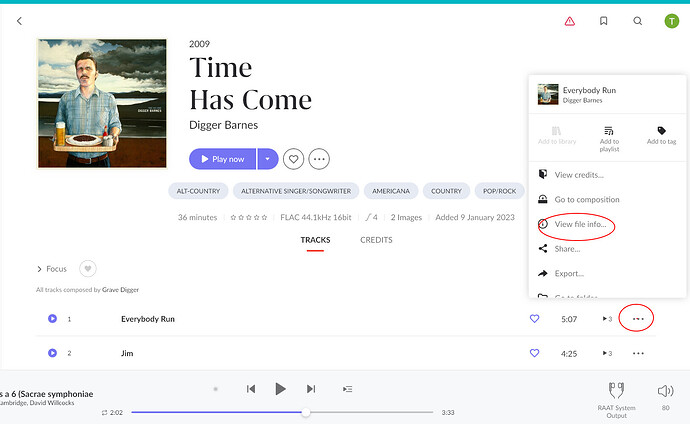This screenshot has width=690, height=424.
Task: Open play count indicator for Jim
Action: 607,353
